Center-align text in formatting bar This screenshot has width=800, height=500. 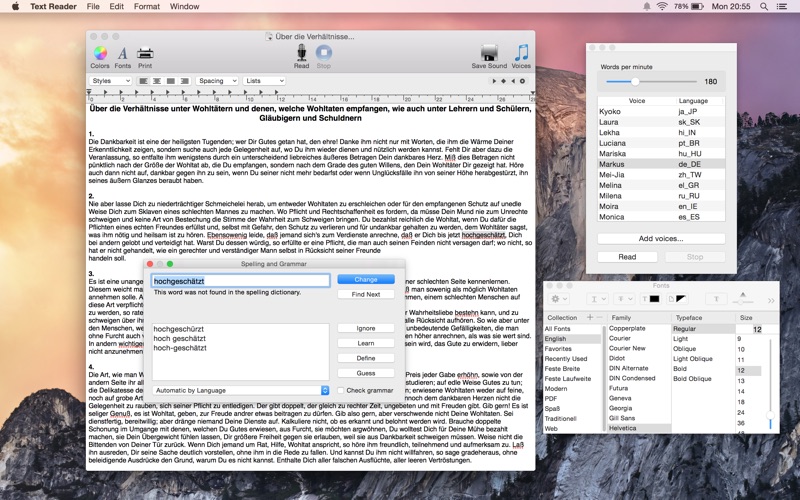(x=157, y=81)
